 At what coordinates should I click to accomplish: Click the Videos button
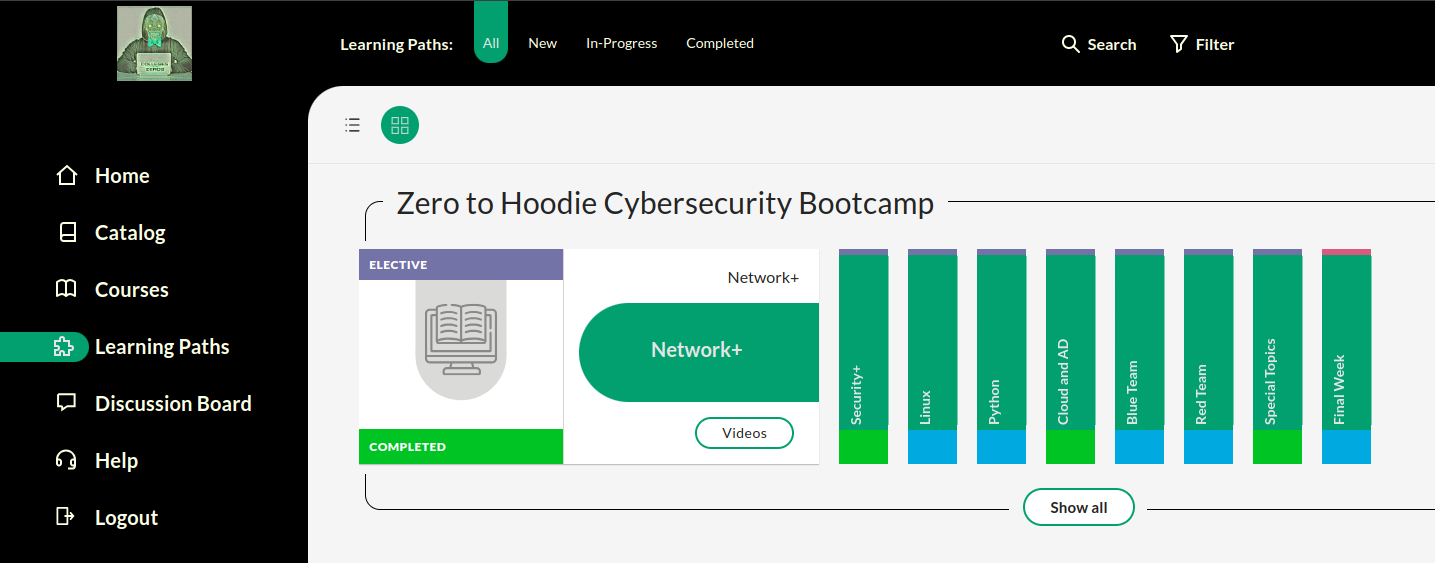(744, 433)
